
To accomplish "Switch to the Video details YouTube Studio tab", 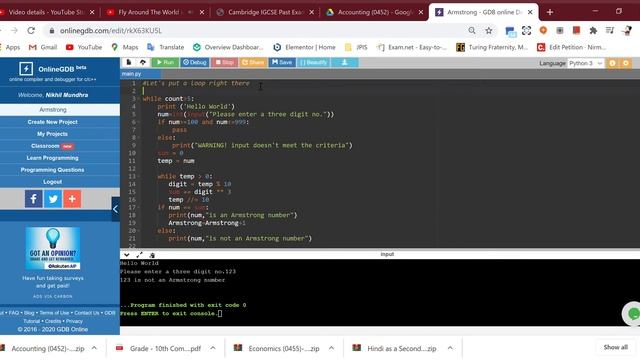I will pos(46,12).
